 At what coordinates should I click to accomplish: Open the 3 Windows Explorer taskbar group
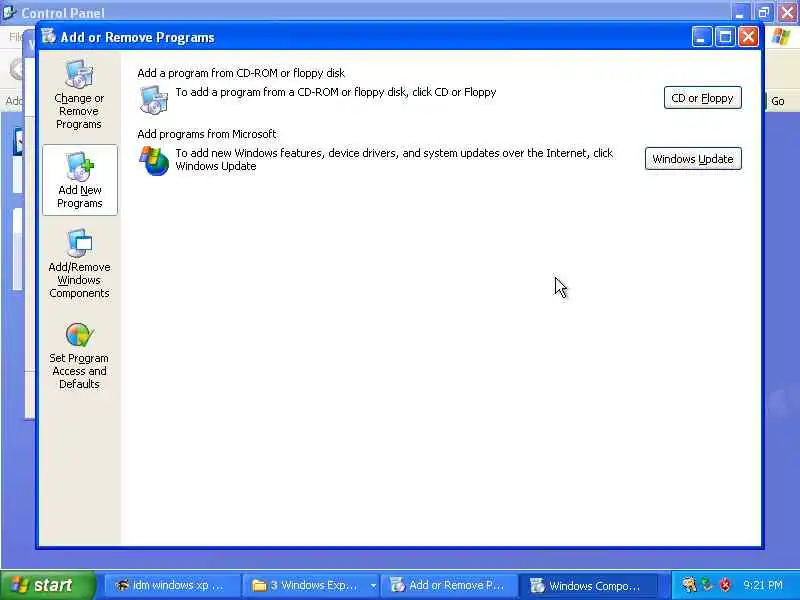pos(313,585)
